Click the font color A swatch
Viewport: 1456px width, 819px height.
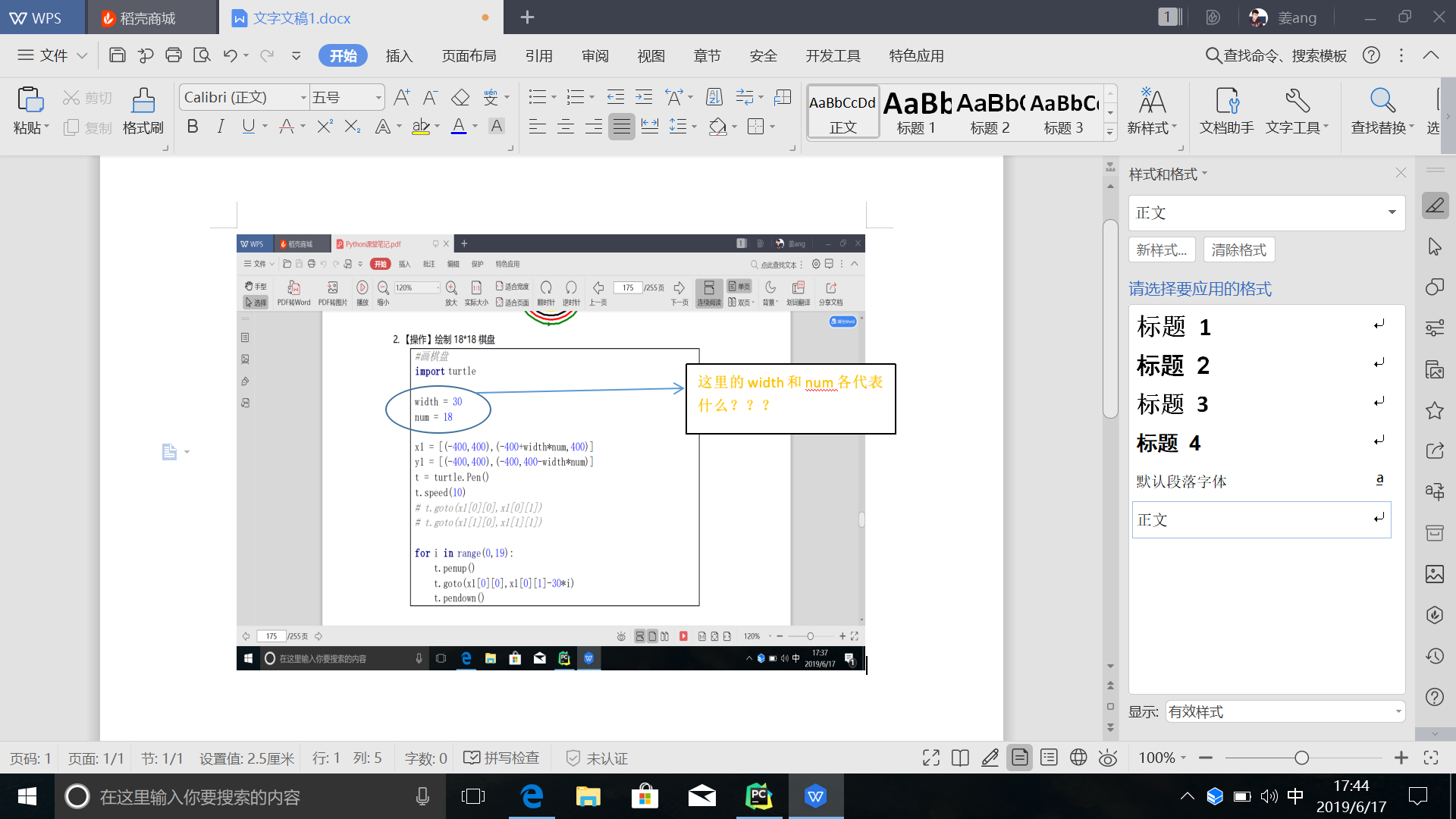click(459, 127)
